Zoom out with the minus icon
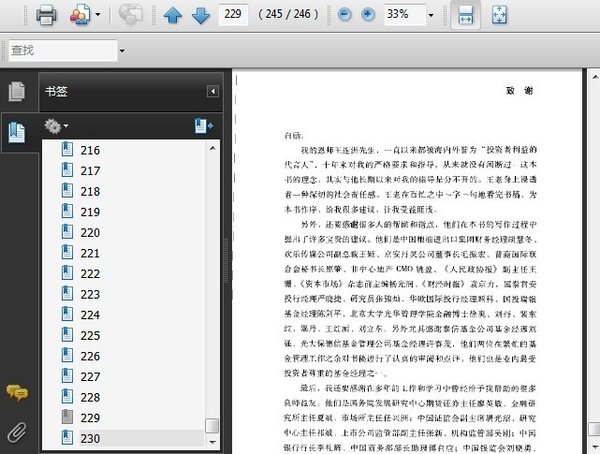The width and height of the screenshot is (600, 454). [x=345, y=15]
